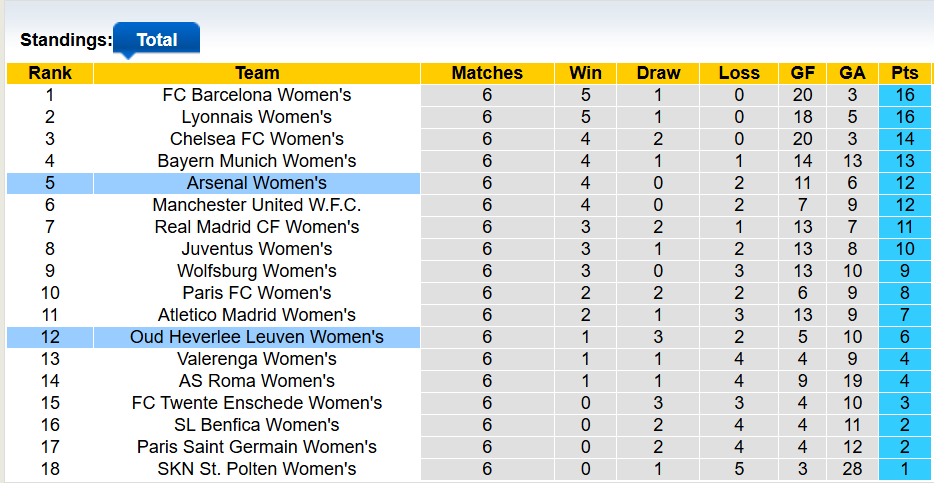Click Paris FC Women's team name

[x=257, y=293]
